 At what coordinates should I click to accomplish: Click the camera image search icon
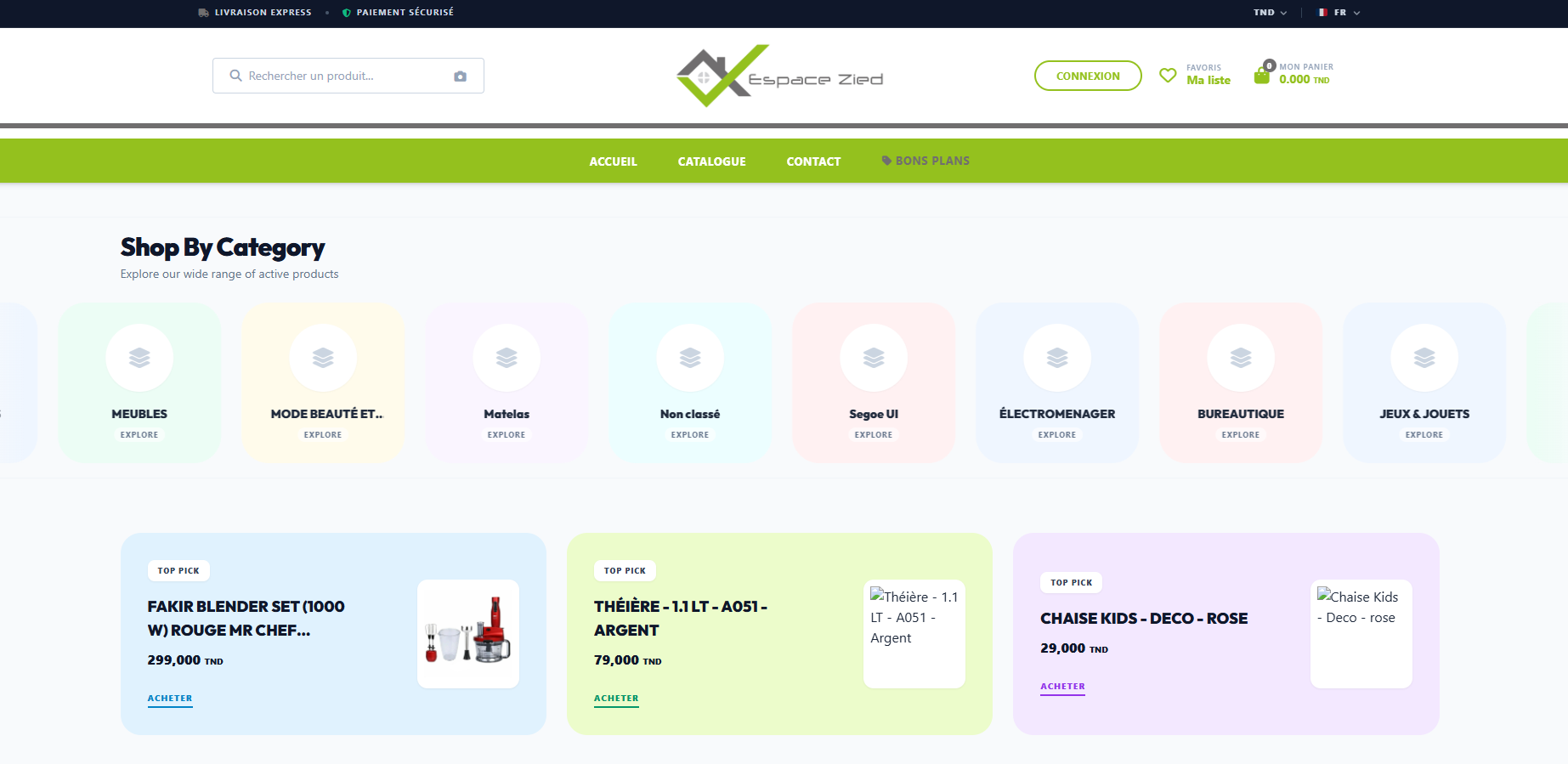(460, 76)
